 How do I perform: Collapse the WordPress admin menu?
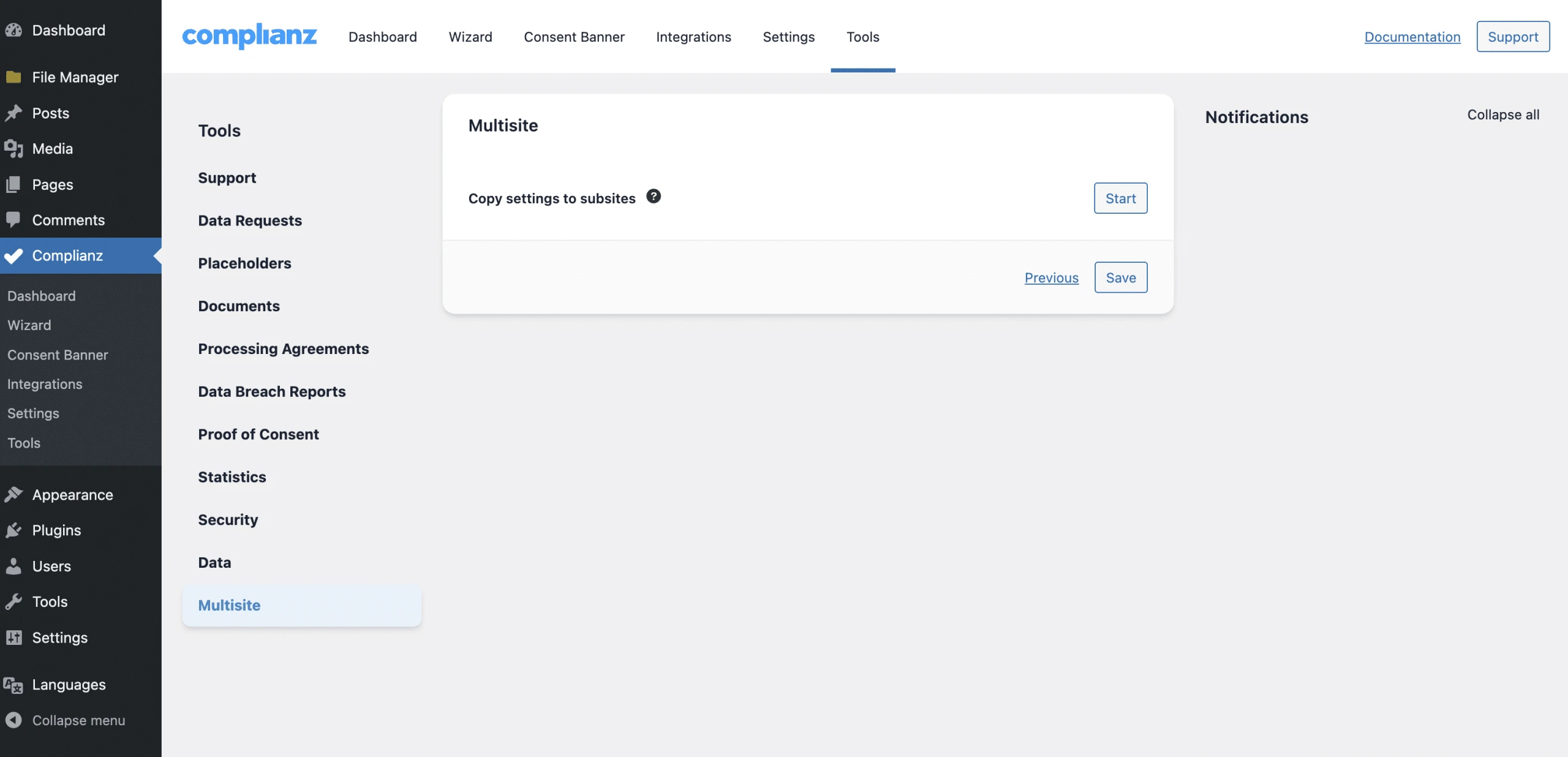click(78, 720)
